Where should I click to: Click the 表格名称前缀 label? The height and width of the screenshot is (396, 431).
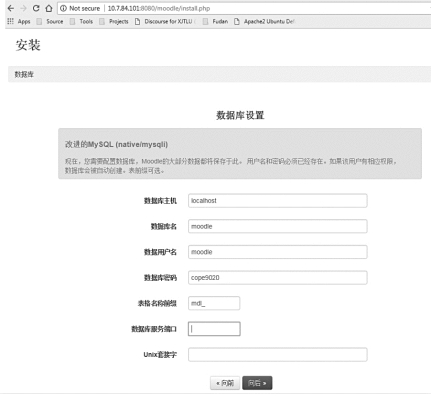coord(157,303)
